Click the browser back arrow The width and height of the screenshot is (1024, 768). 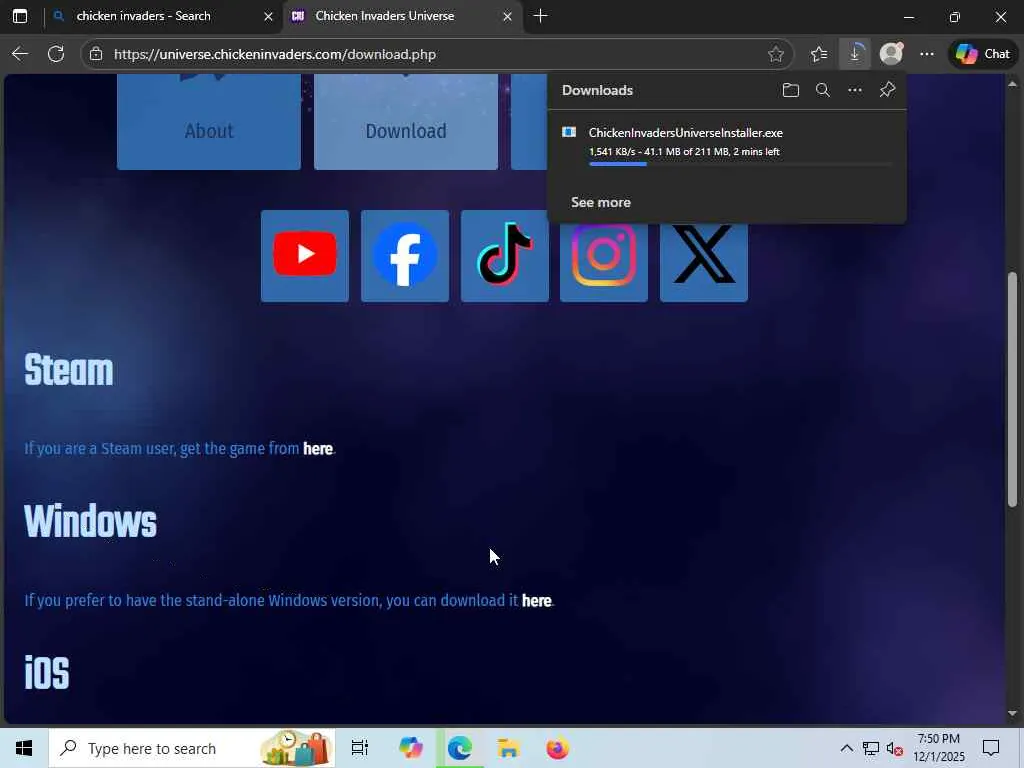point(20,54)
